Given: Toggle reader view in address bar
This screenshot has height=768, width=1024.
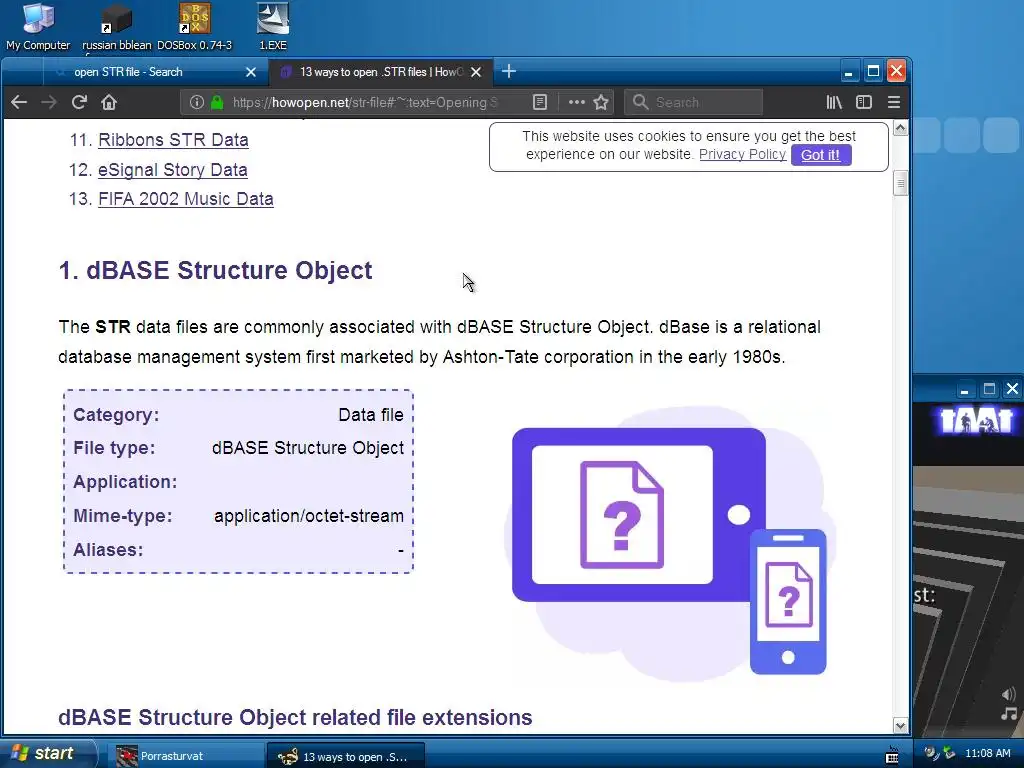Looking at the screenshot, I should tap(539, 103).
